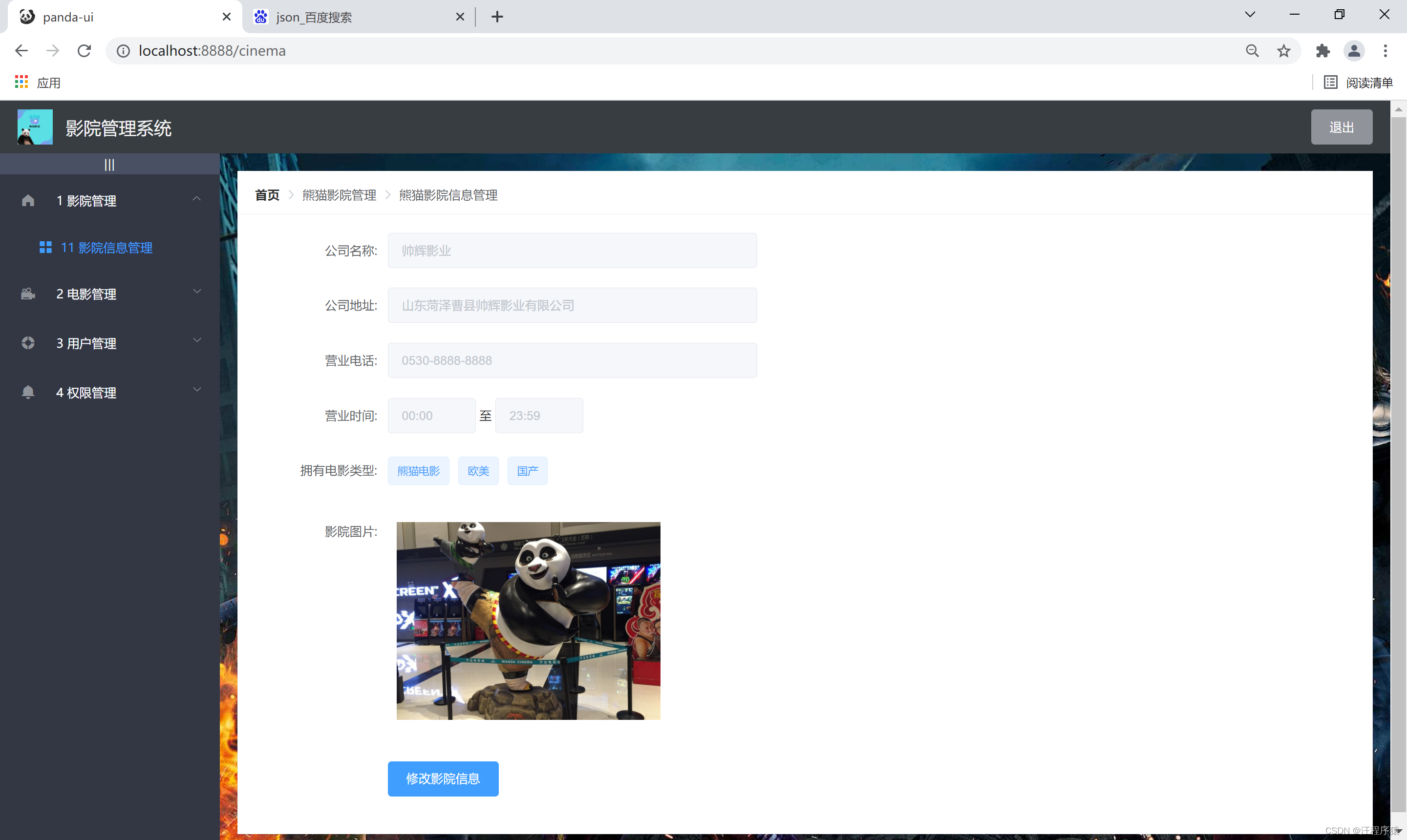
Task: Click 熊猫影院信息管理 breadcrumb item
Action: click(448, 195)
